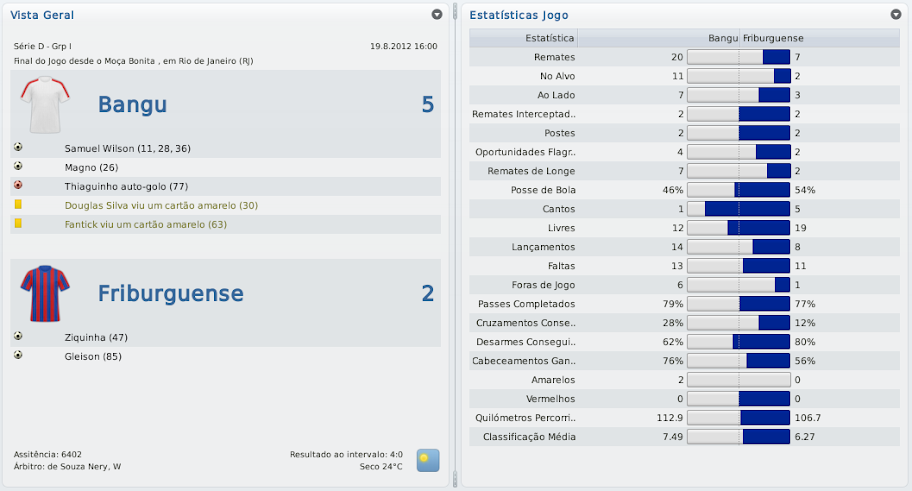Image resolution: width=912 pixels, height=491 pixels.
Task: Click goal ball icon beside Samuel Wilson
Action: [18, 148]
